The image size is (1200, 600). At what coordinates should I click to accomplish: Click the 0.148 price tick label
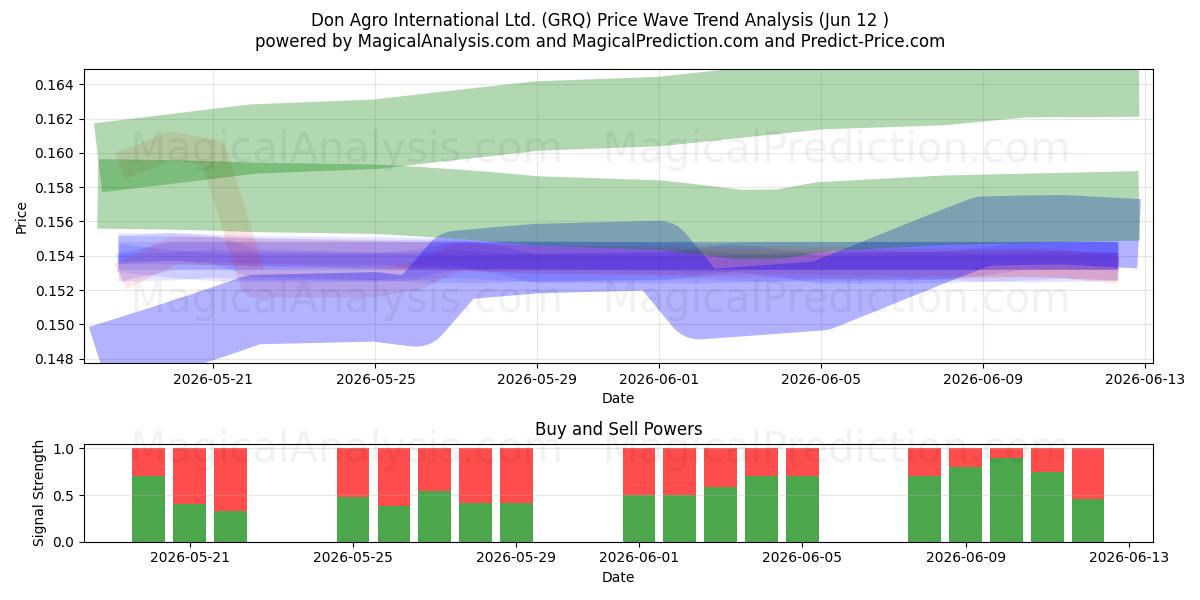tap(56, 359)
